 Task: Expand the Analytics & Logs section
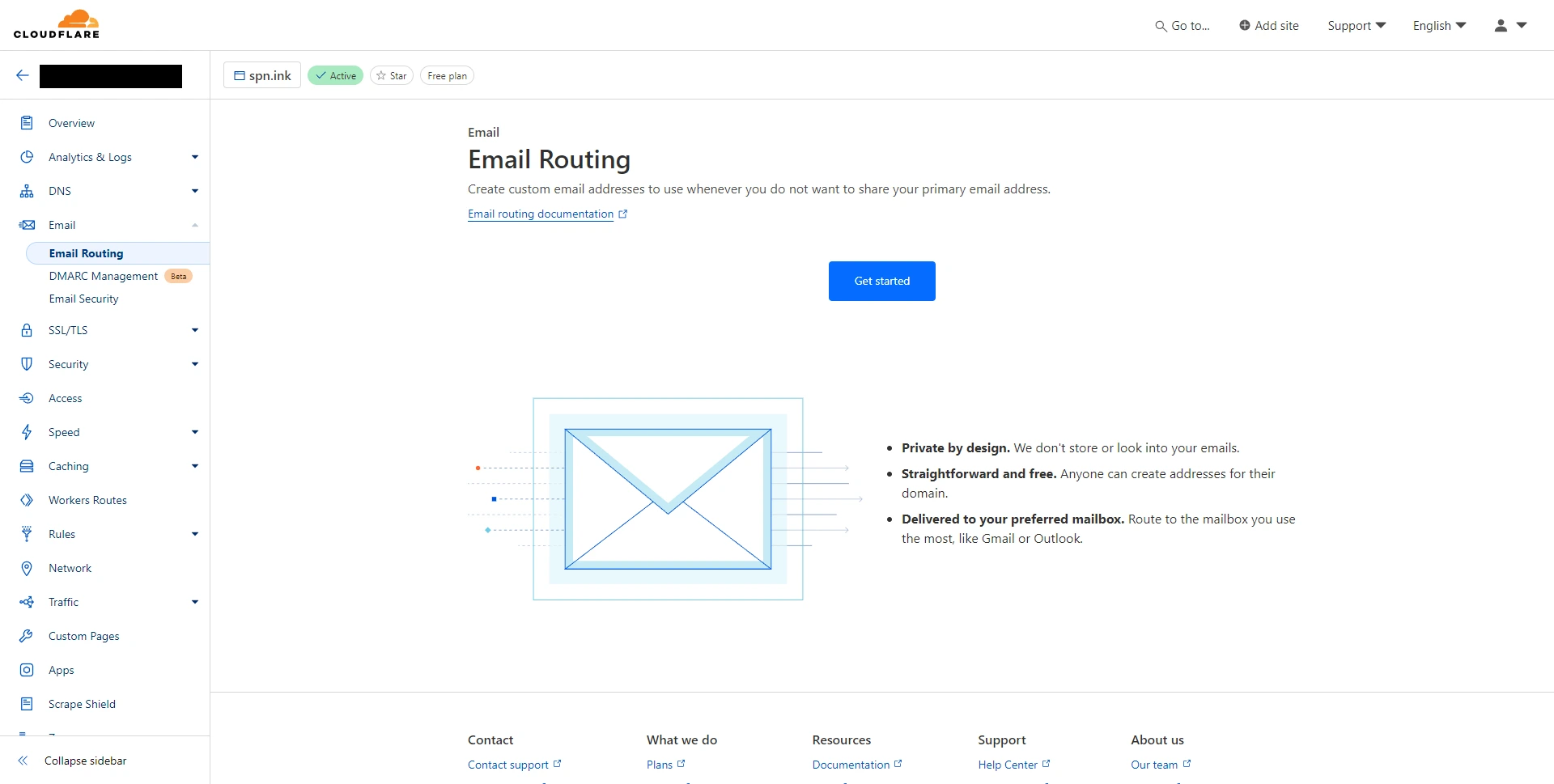(x=194, y=157)
